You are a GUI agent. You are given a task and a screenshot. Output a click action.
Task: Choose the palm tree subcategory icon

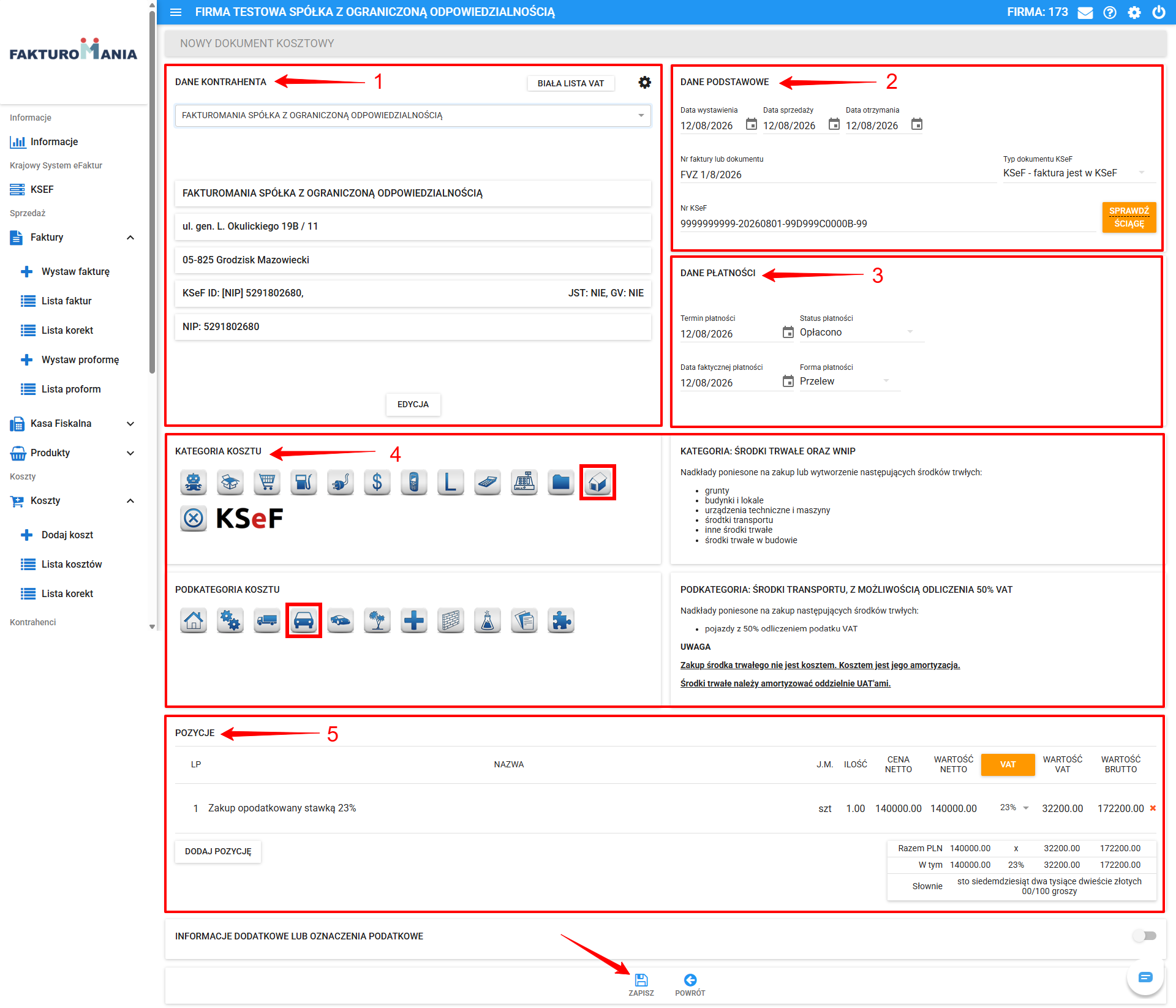pyautogui.click(x=377, y=620)
